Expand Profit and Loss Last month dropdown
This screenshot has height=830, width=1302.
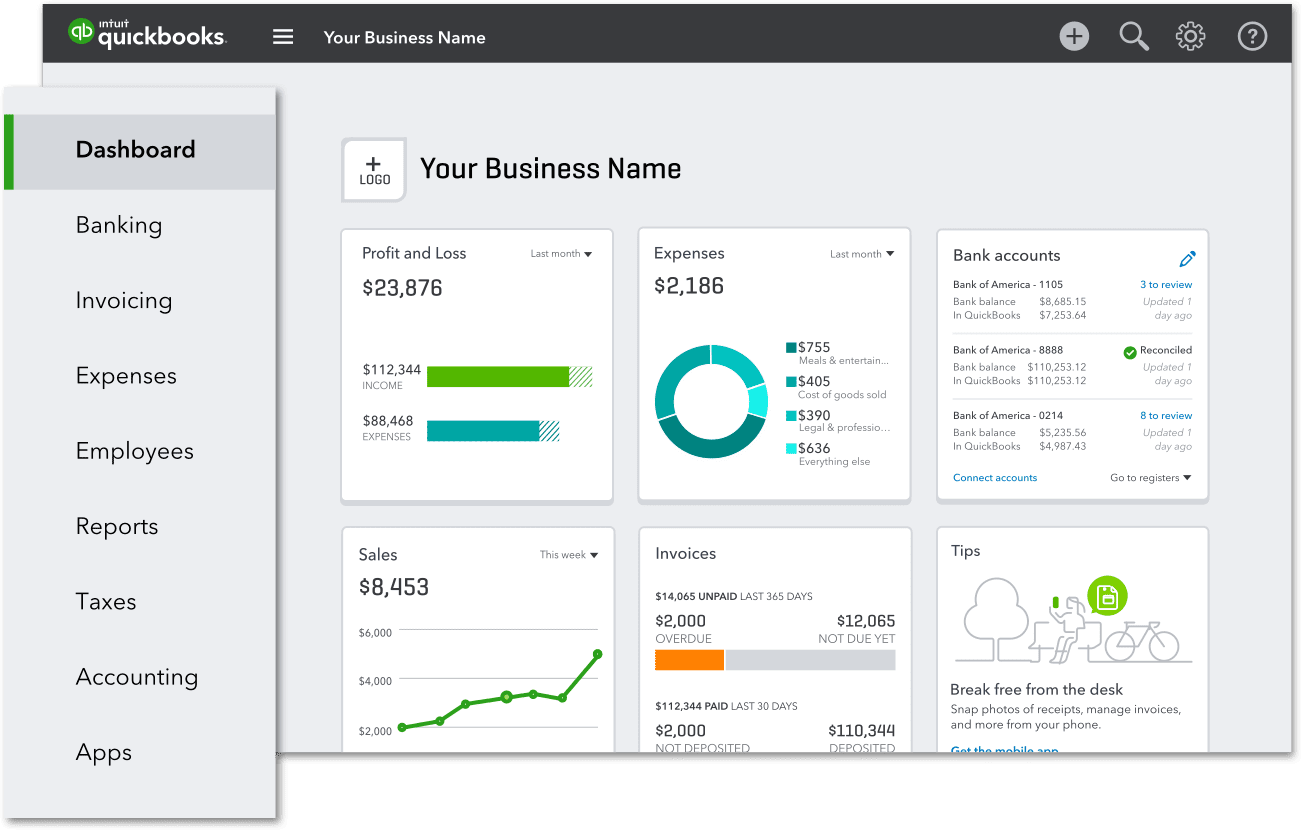point(561,254)
